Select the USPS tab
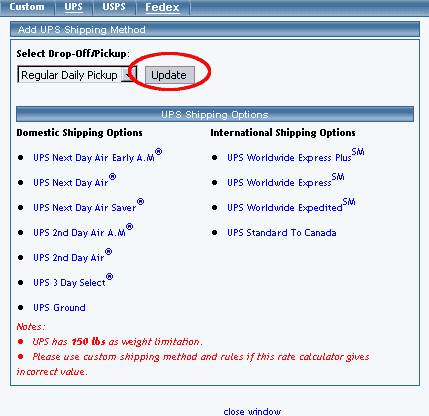The height and width of the screenshot is (416, 429). tap(114, 7)
